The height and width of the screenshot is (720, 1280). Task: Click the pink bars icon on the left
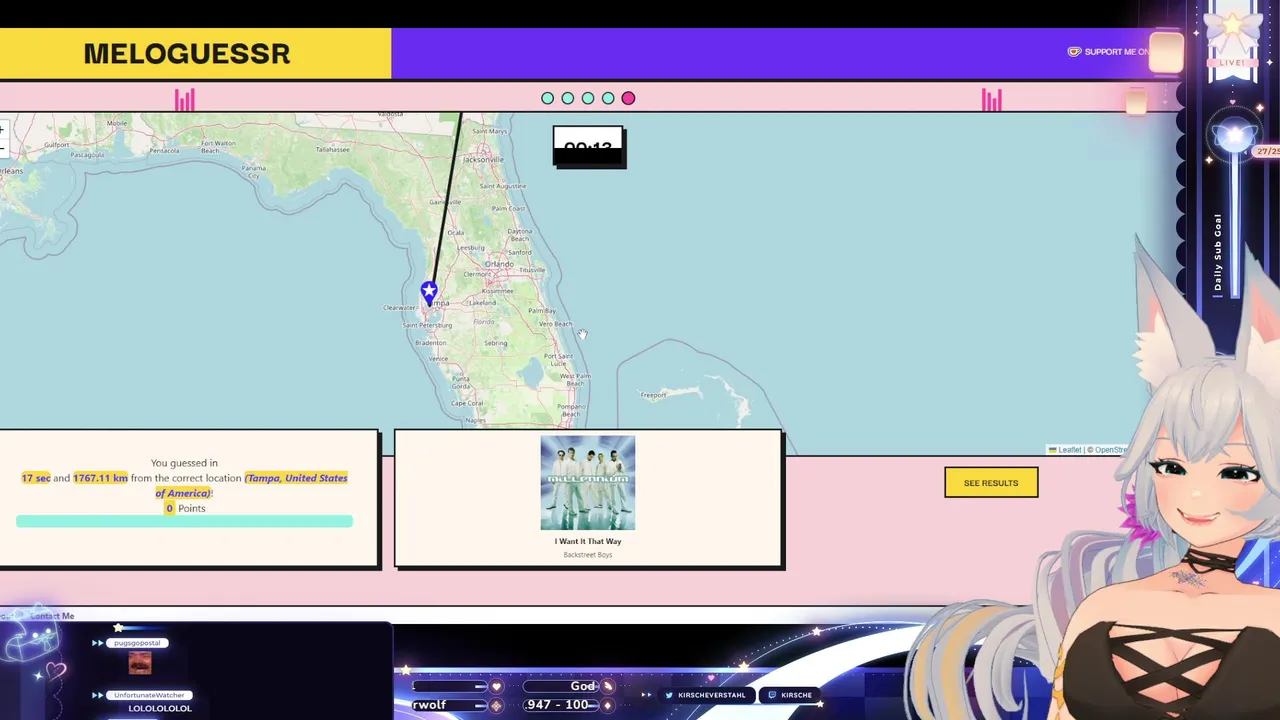pos(185,100)
